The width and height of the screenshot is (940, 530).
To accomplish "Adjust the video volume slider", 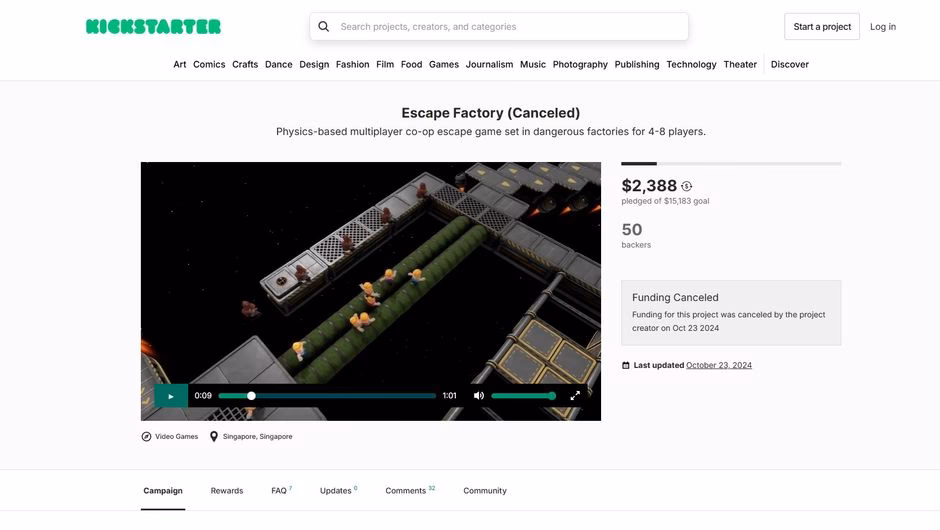I will tap(523, 396).
